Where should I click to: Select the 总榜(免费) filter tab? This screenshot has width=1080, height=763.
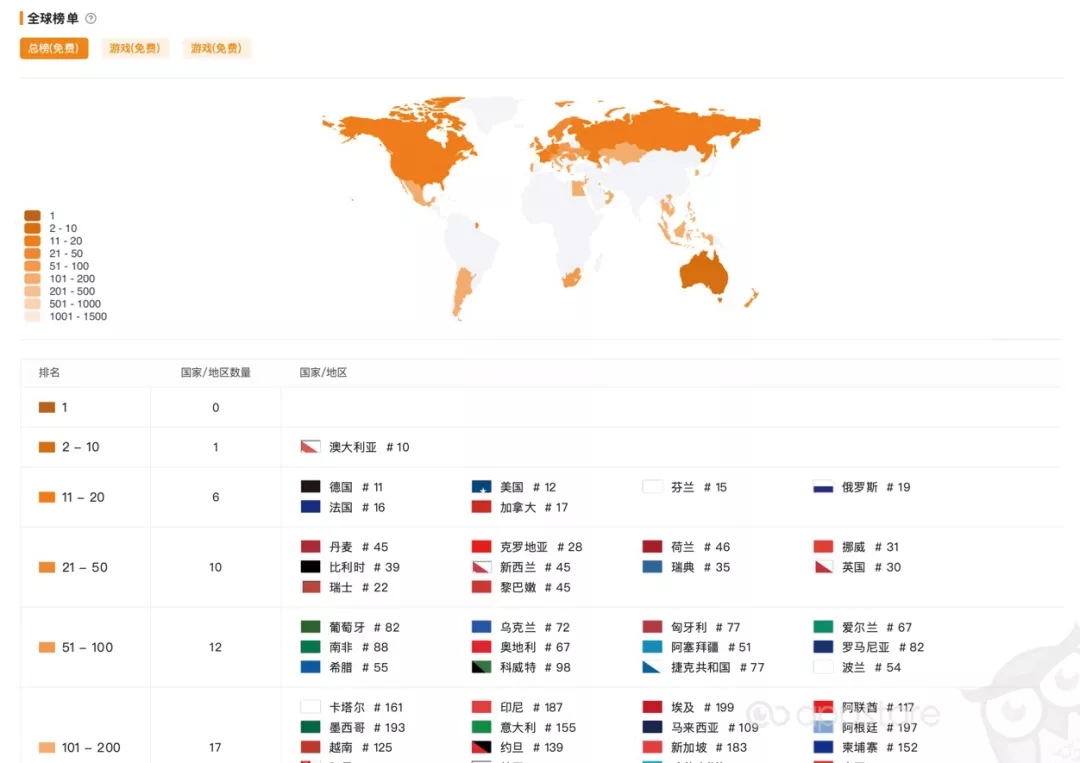53,47
